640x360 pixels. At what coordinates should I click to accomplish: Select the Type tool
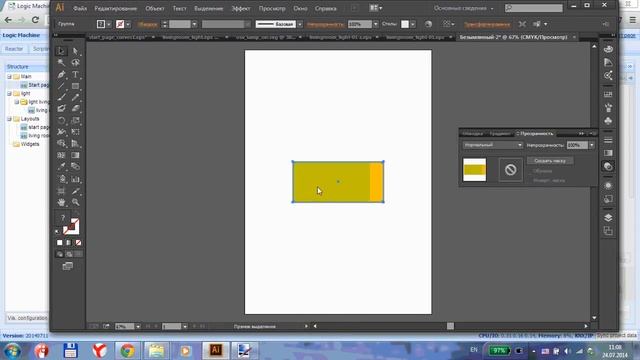click(x=75, y=74)
